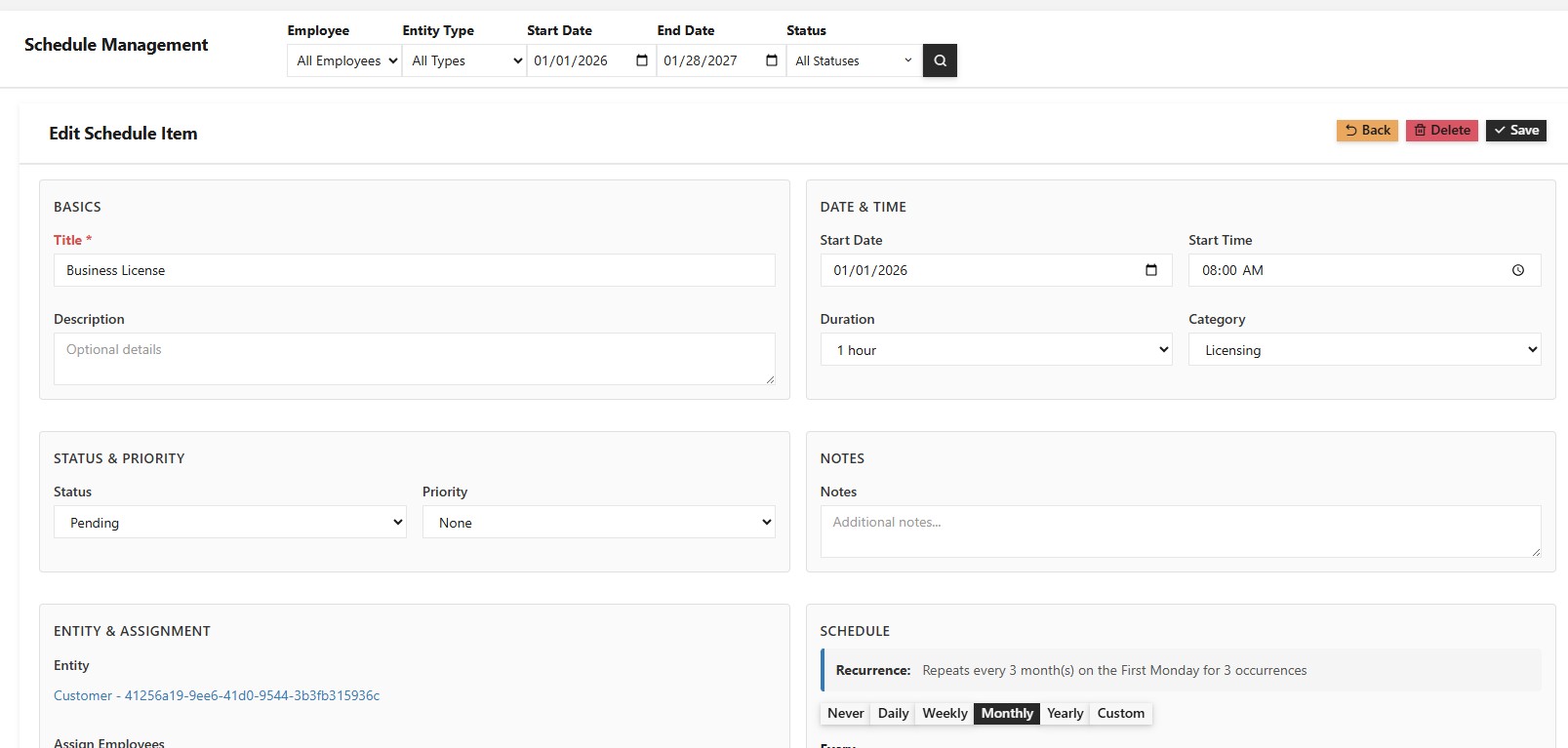Expand the Employee filter dropdown
The height and width of the screenshot is (748, 1568).
[x=344, y=60]
